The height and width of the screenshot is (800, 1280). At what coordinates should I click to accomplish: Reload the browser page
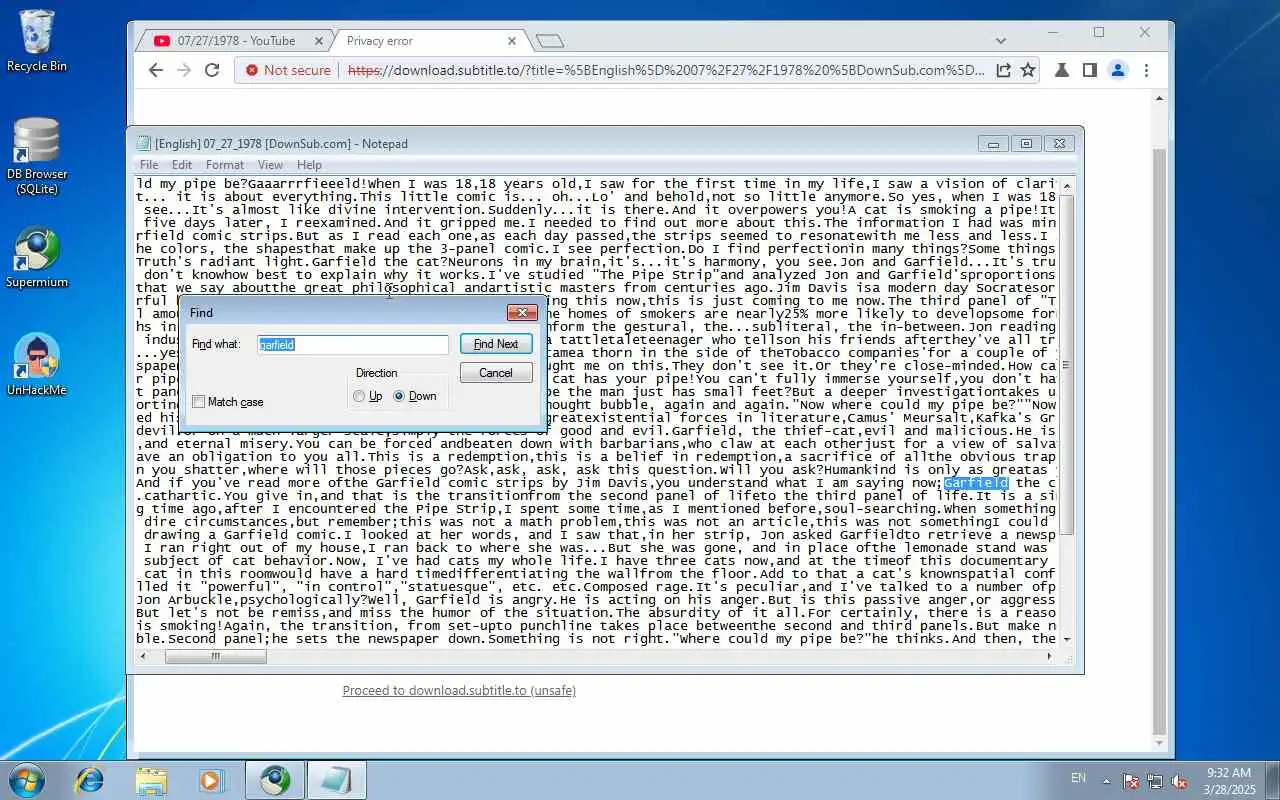click(212, 70)
